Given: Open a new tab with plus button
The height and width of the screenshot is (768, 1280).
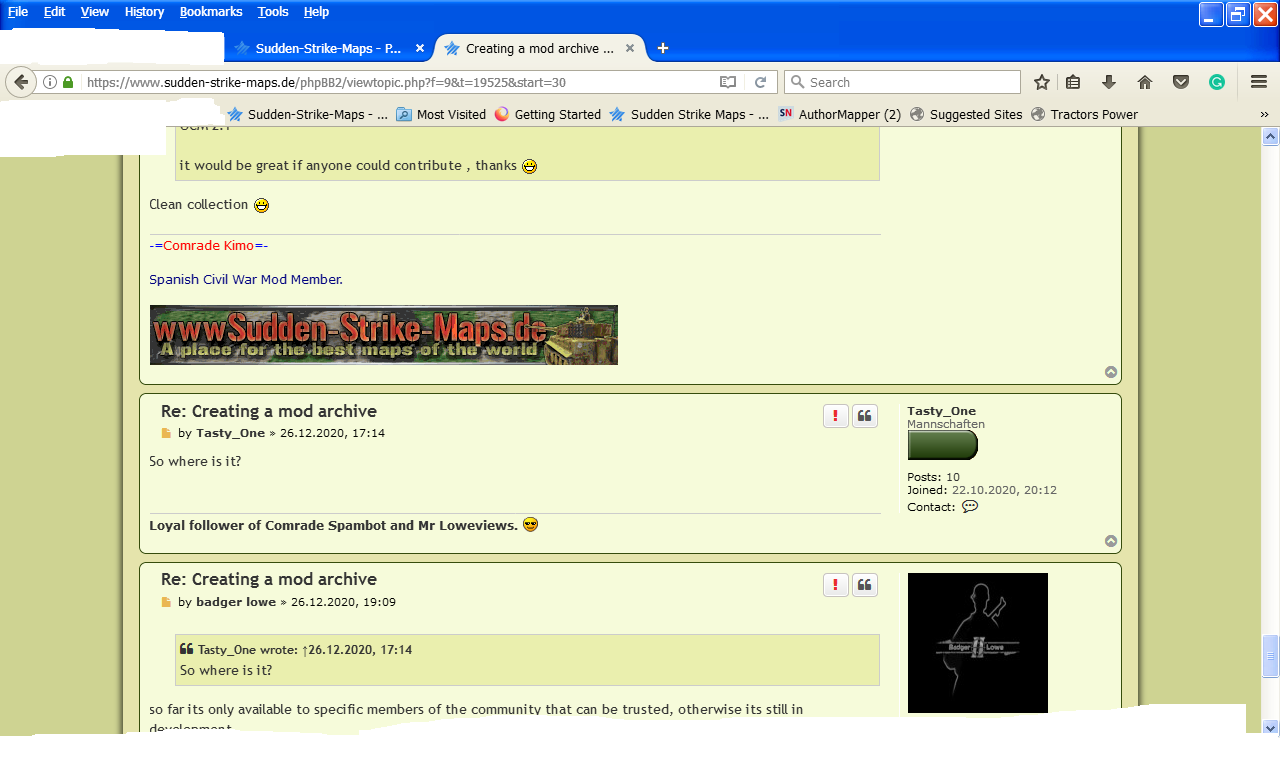Looking at the screenshot, I should coord(662,48).
